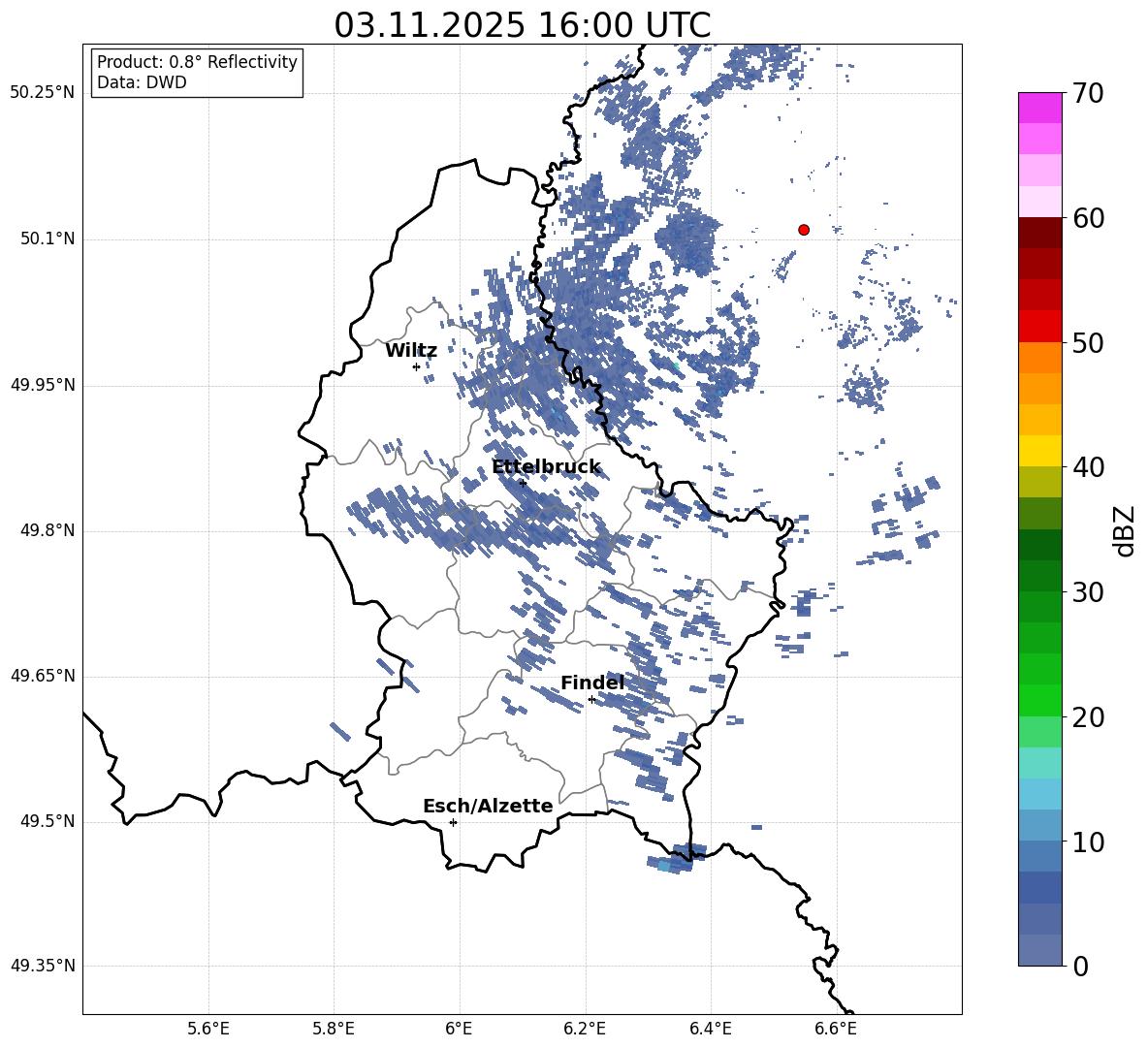Click the colorbar tick label 30
The height and width of the screenshot is (1048, 1148).
(1088, 592)
